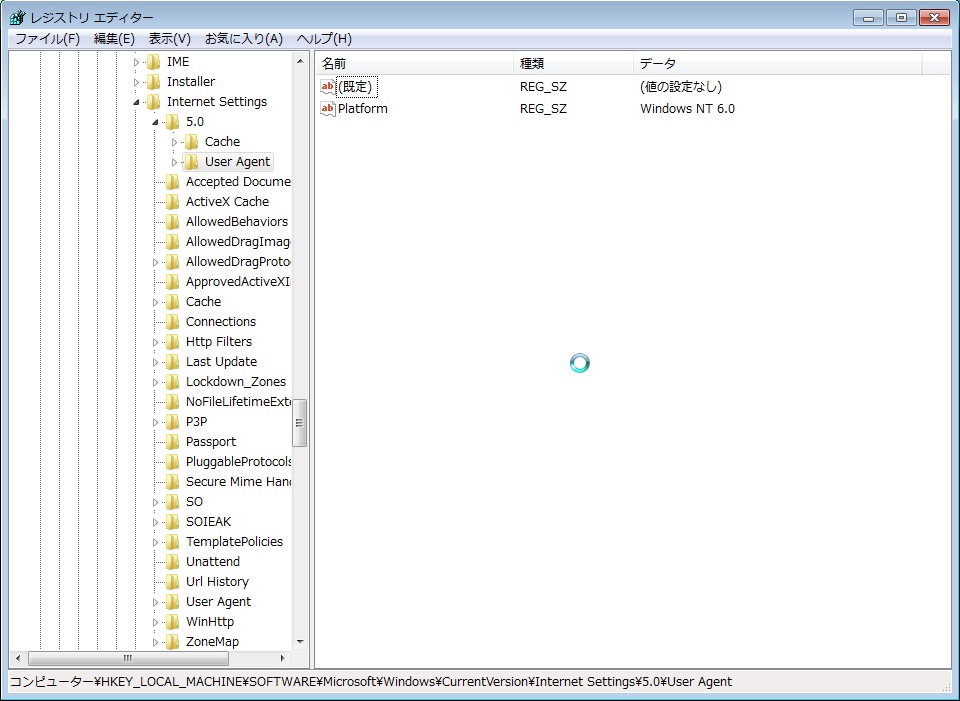Open the 編集(E) menu
Screen dimensions: 960x701
coord(114,39)
